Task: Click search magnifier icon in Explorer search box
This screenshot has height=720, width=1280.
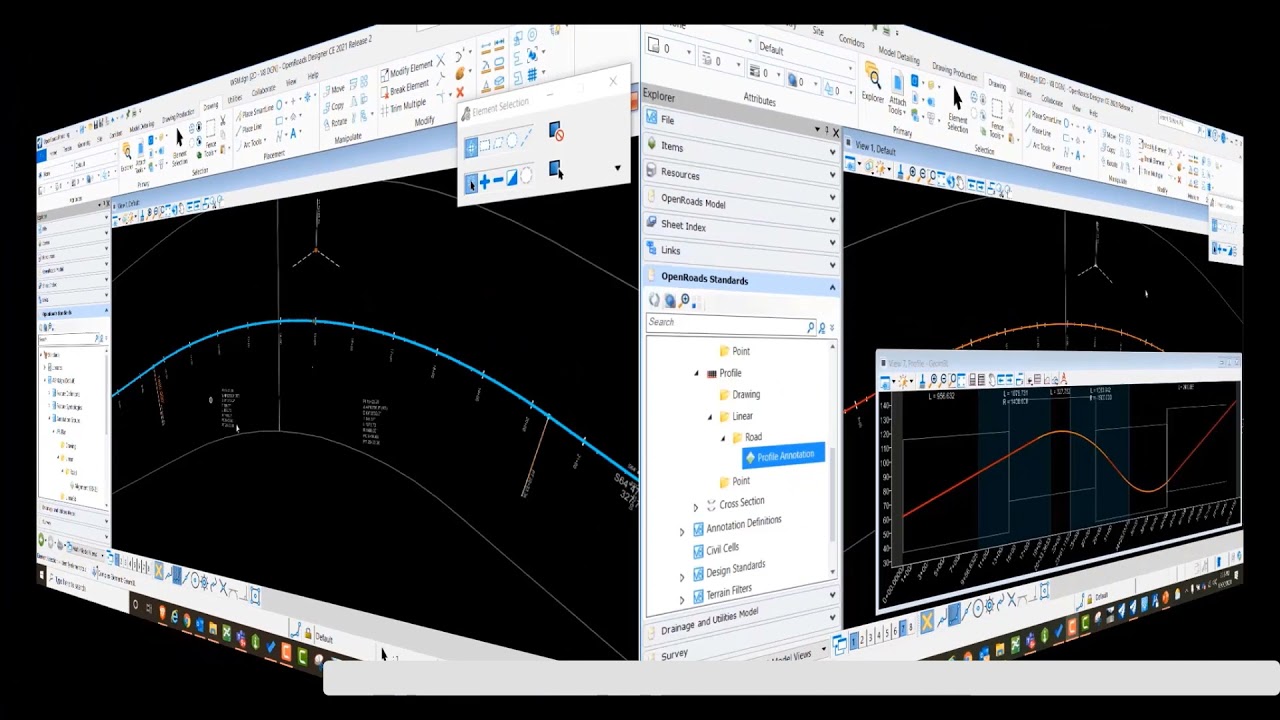Action: [x=810, y=326]
